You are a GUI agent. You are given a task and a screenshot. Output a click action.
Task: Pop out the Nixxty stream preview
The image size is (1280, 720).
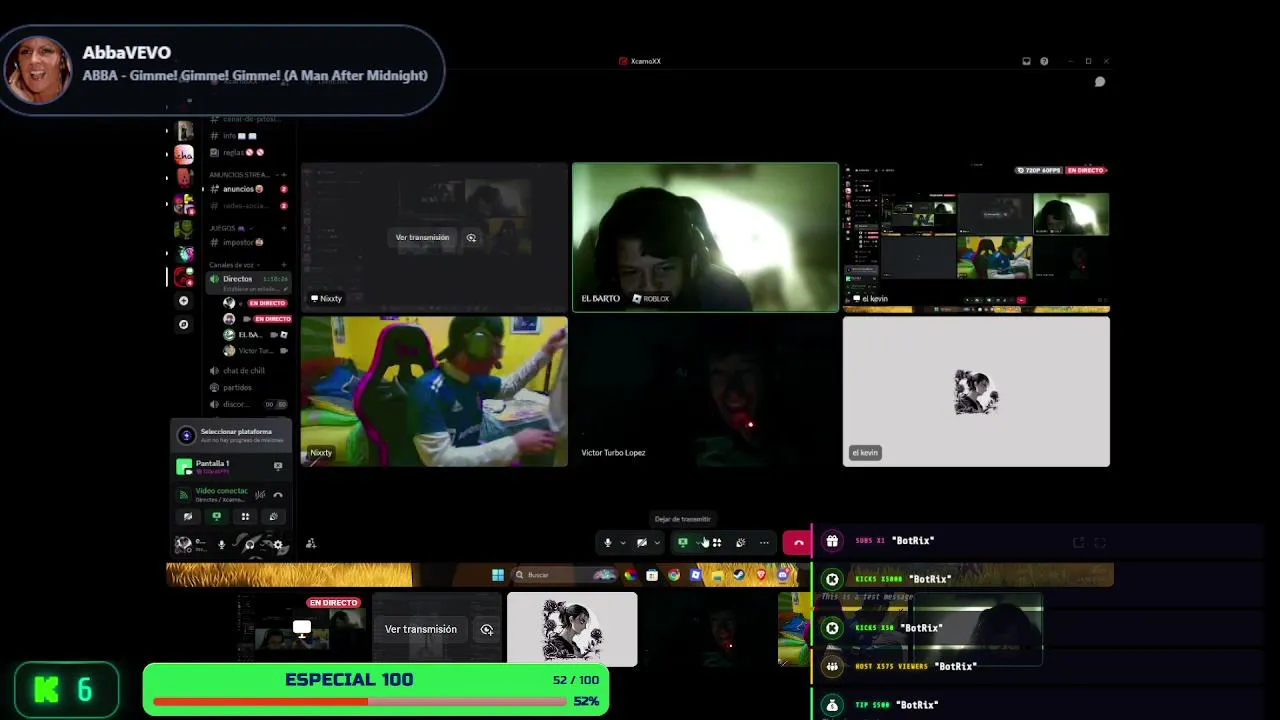coord(471,238)
